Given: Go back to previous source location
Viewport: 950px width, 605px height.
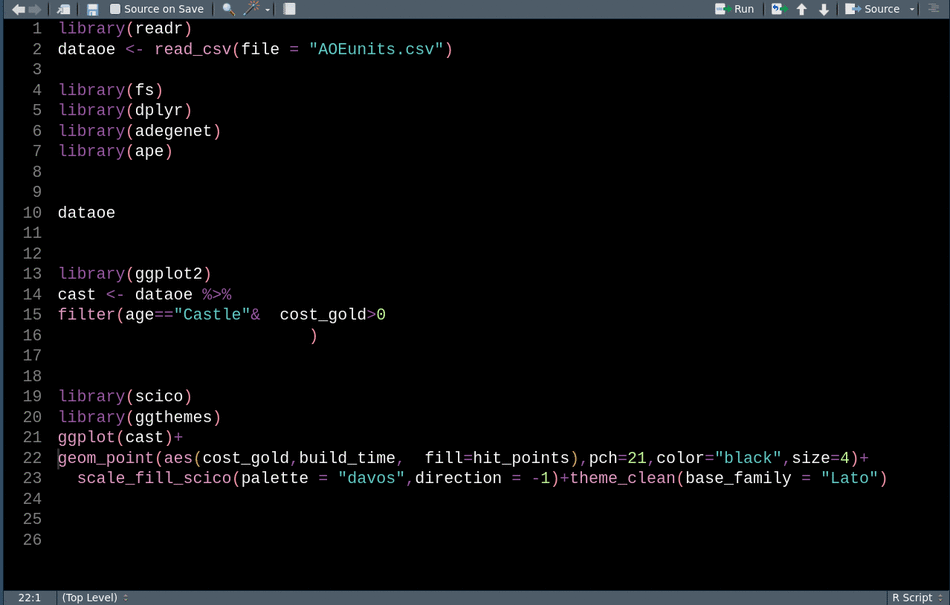Looking at the screenshot, I should (19, 9).
